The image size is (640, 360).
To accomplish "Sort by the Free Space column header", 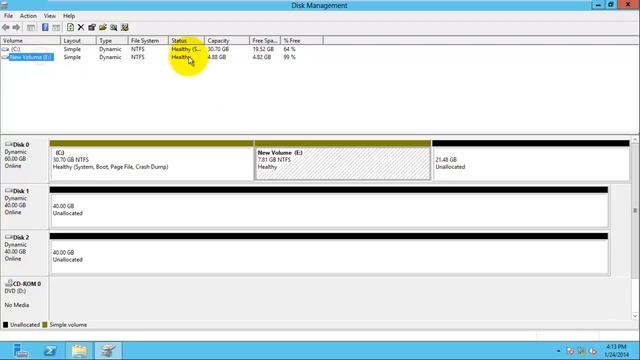I will pos(265,40).
